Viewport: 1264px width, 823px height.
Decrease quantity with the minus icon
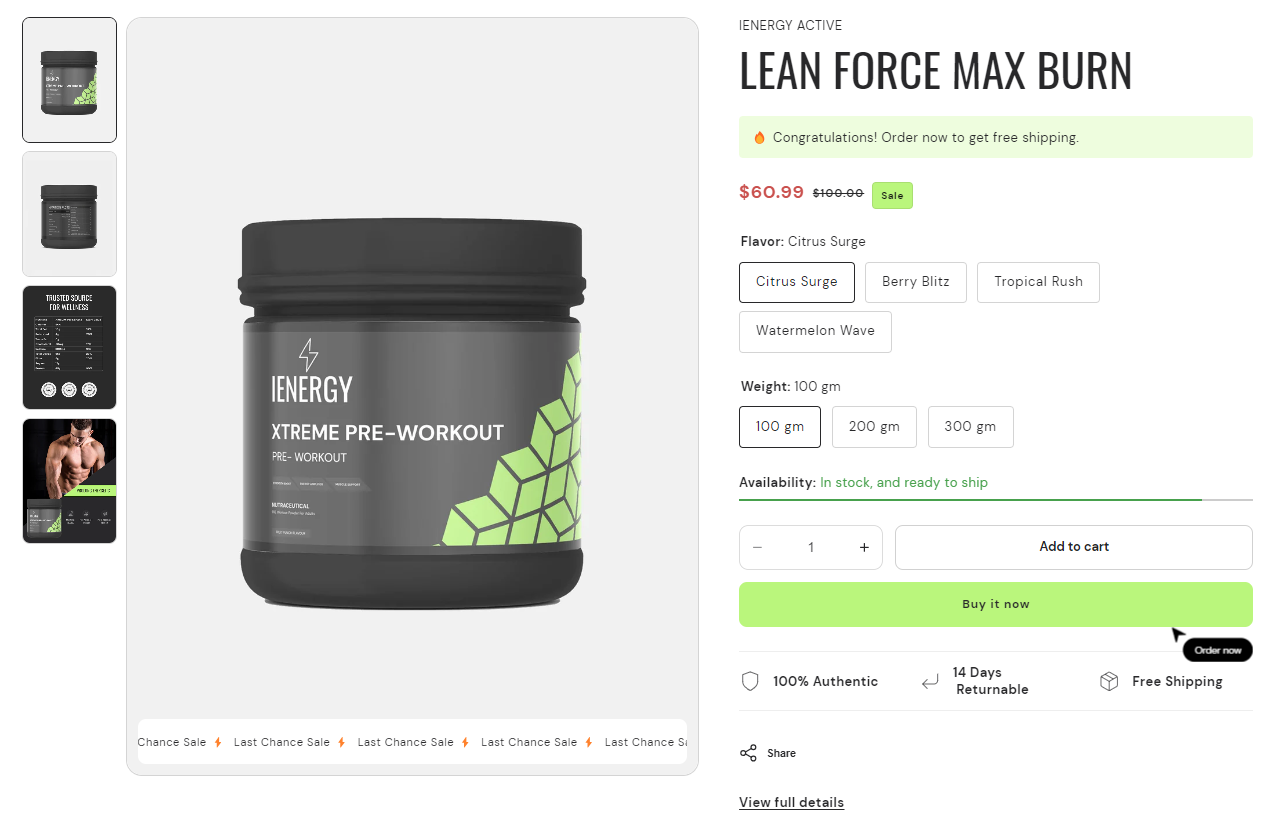click(x=757, y=547)
